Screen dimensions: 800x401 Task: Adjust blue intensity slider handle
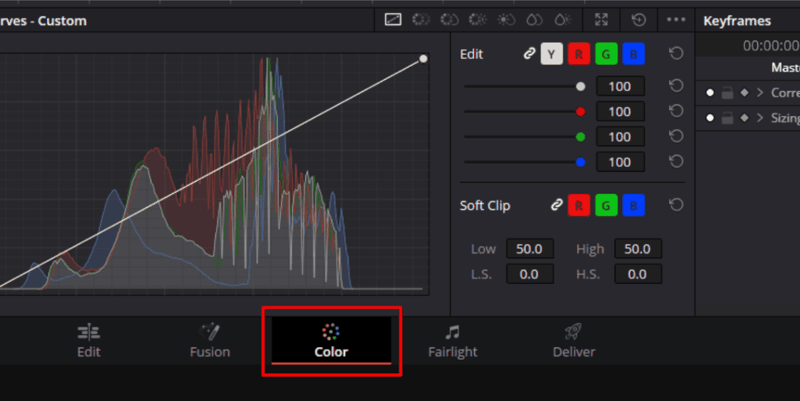click(581, 162)
